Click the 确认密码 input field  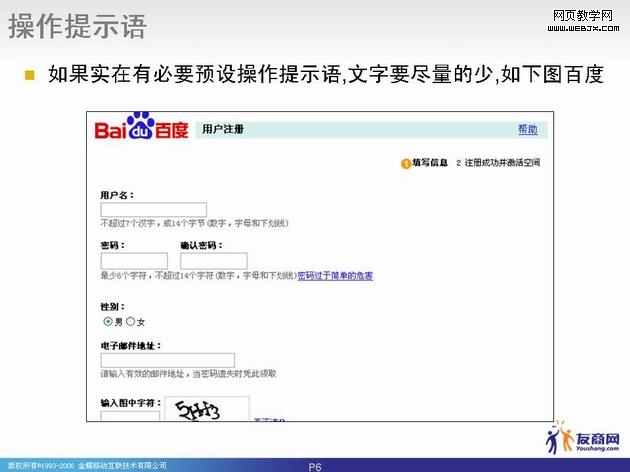(x=213, y=261)
